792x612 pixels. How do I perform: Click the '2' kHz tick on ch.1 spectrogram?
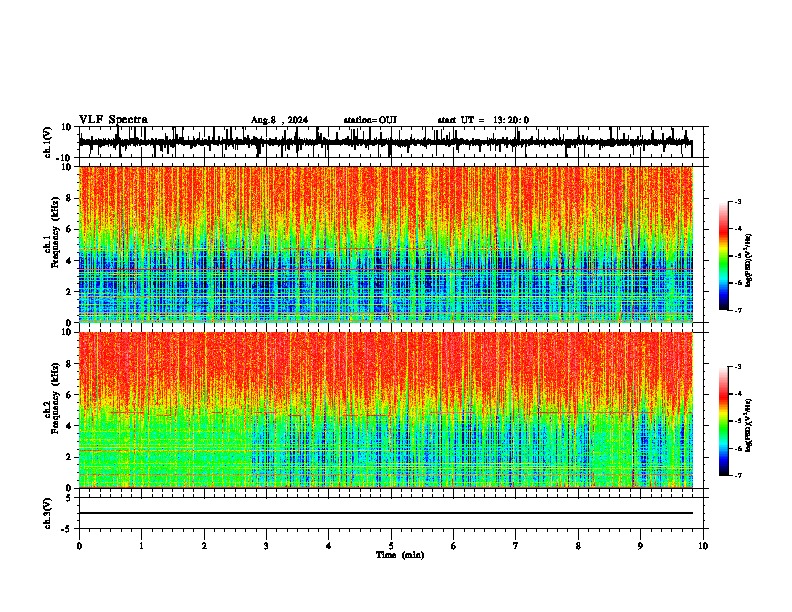pyautogui.click(x=70, y=291)
